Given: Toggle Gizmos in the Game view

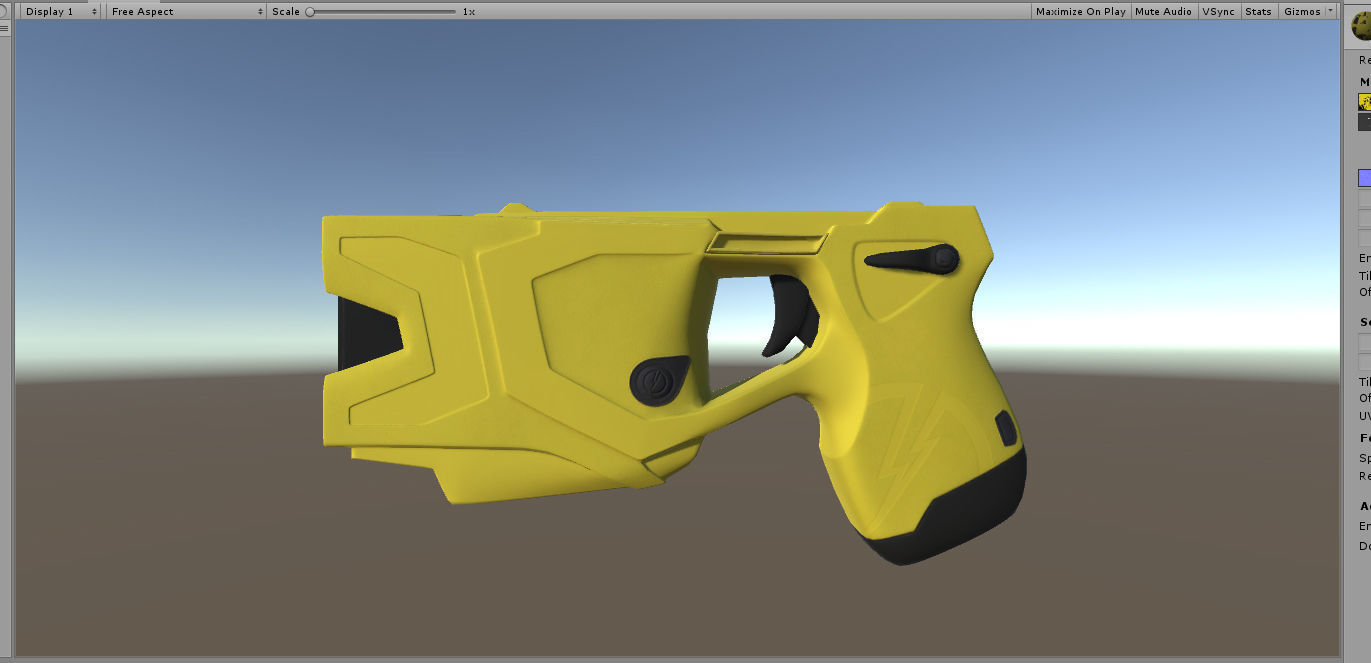Looking at the screenshot, I should pyautogui.click(x=1301, y=11).
